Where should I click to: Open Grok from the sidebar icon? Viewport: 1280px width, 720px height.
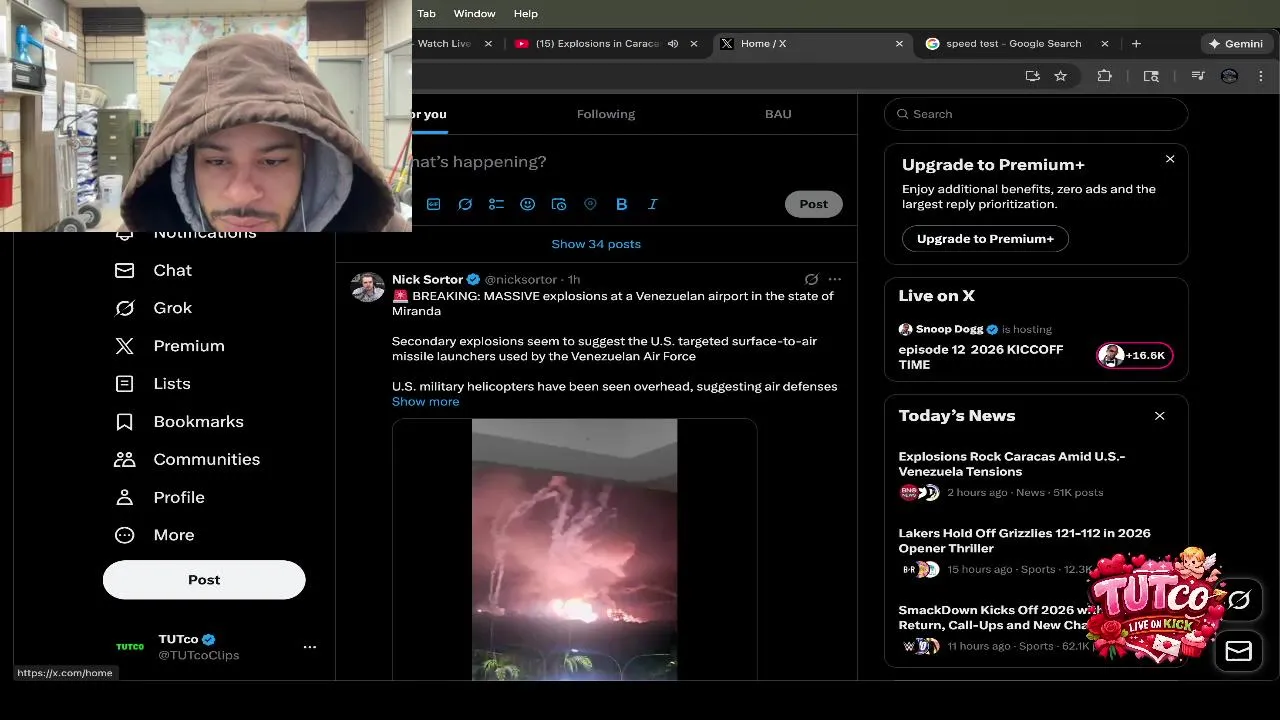124,308
